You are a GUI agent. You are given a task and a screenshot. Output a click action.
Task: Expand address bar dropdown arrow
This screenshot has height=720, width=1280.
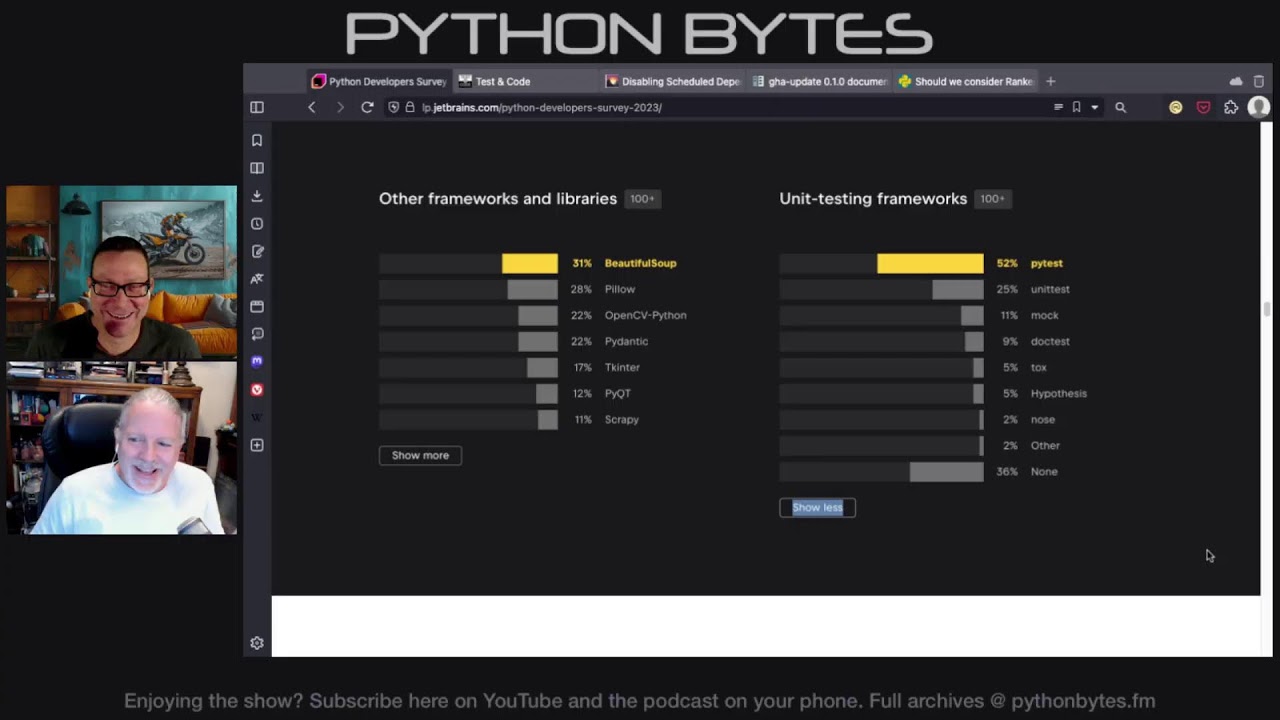[1094, 107]
